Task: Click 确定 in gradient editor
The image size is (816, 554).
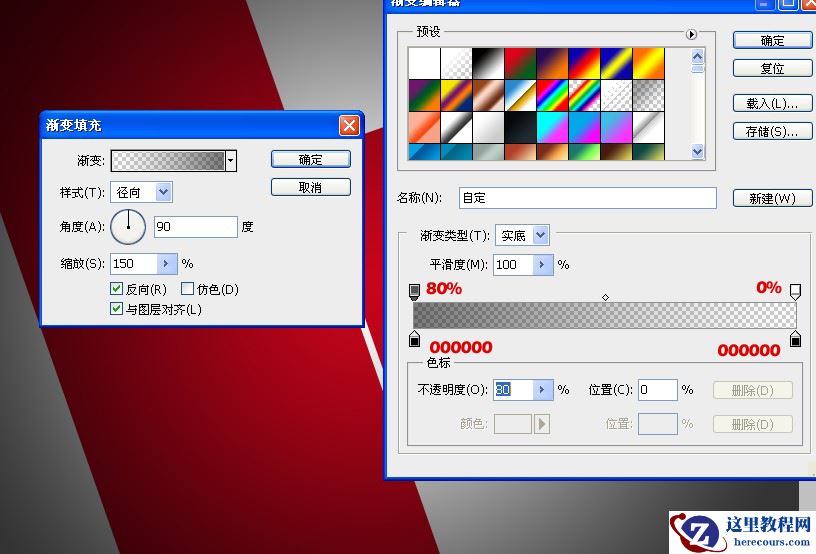Action: coord(772,41)
